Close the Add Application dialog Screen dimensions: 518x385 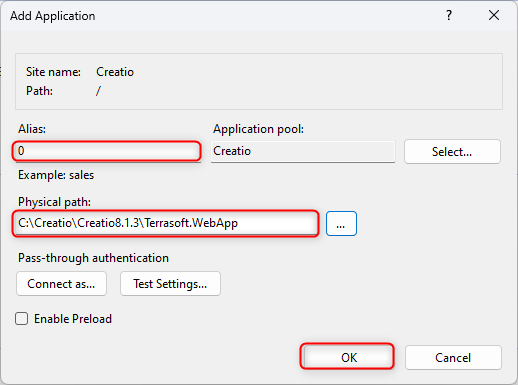tap(494, 15)
